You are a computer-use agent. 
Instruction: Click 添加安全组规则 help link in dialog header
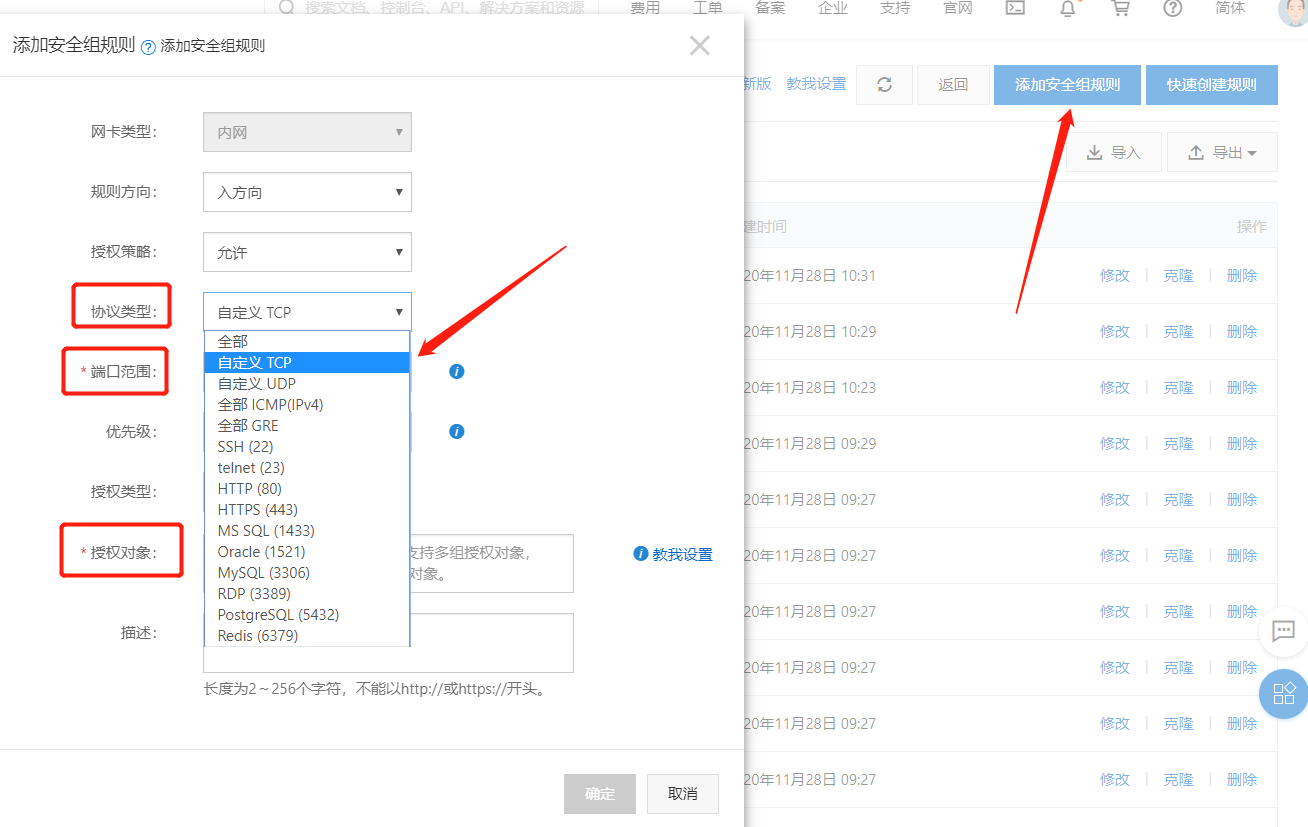point(212,46)
